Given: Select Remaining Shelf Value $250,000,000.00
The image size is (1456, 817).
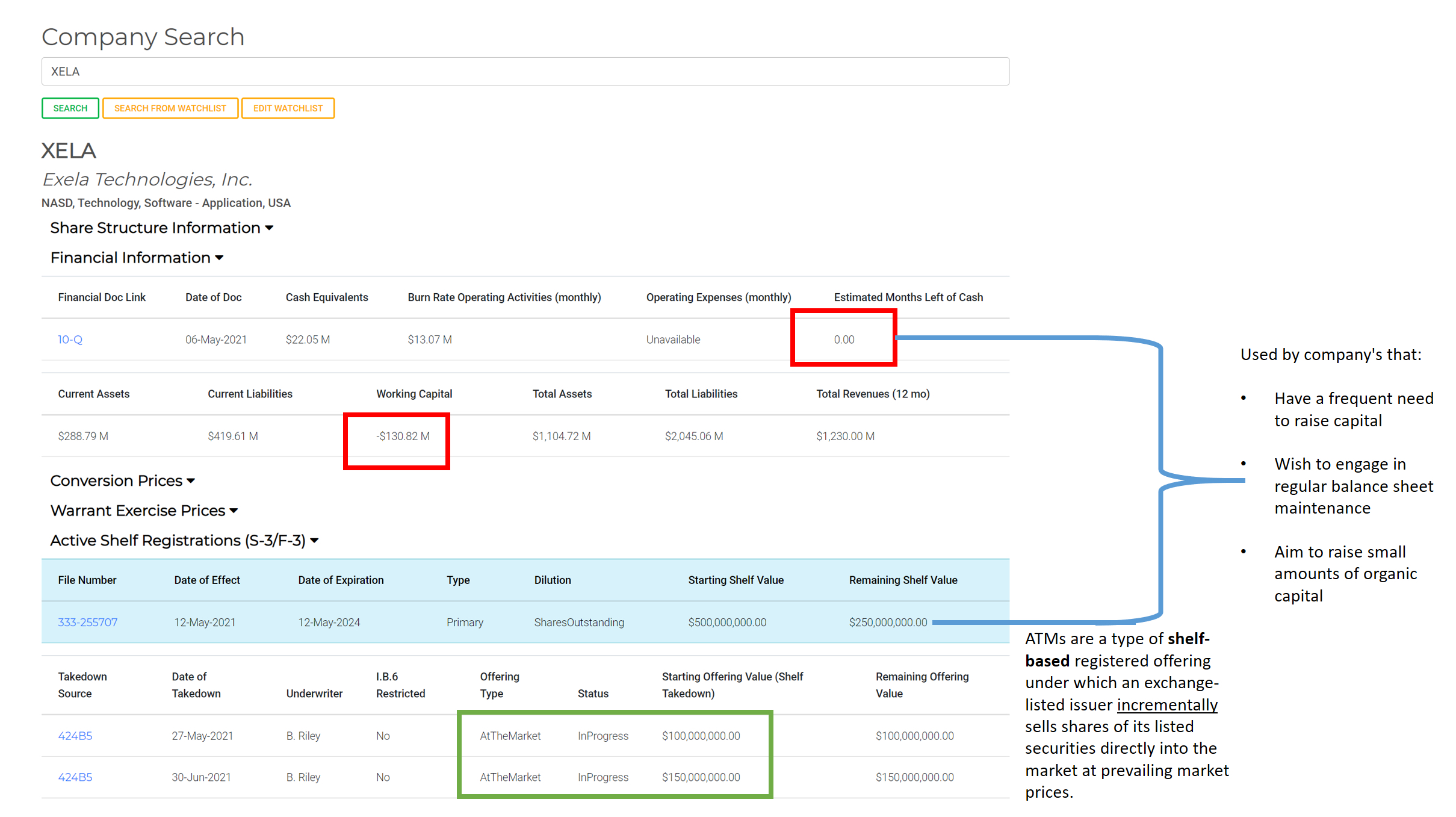Looking at the screenshot, I should [x=888, y=623].
